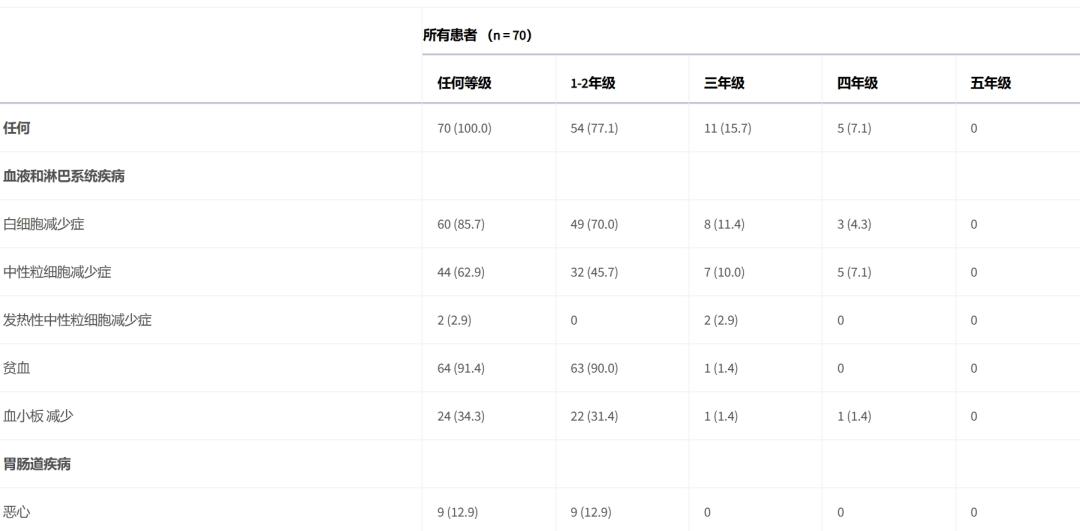The height and width of the screenshot is (531, 1080).
Task: Click the "24 (34.3)" thrombocytopenia cell
Action: pyautogui.click(x=461, y=416)
